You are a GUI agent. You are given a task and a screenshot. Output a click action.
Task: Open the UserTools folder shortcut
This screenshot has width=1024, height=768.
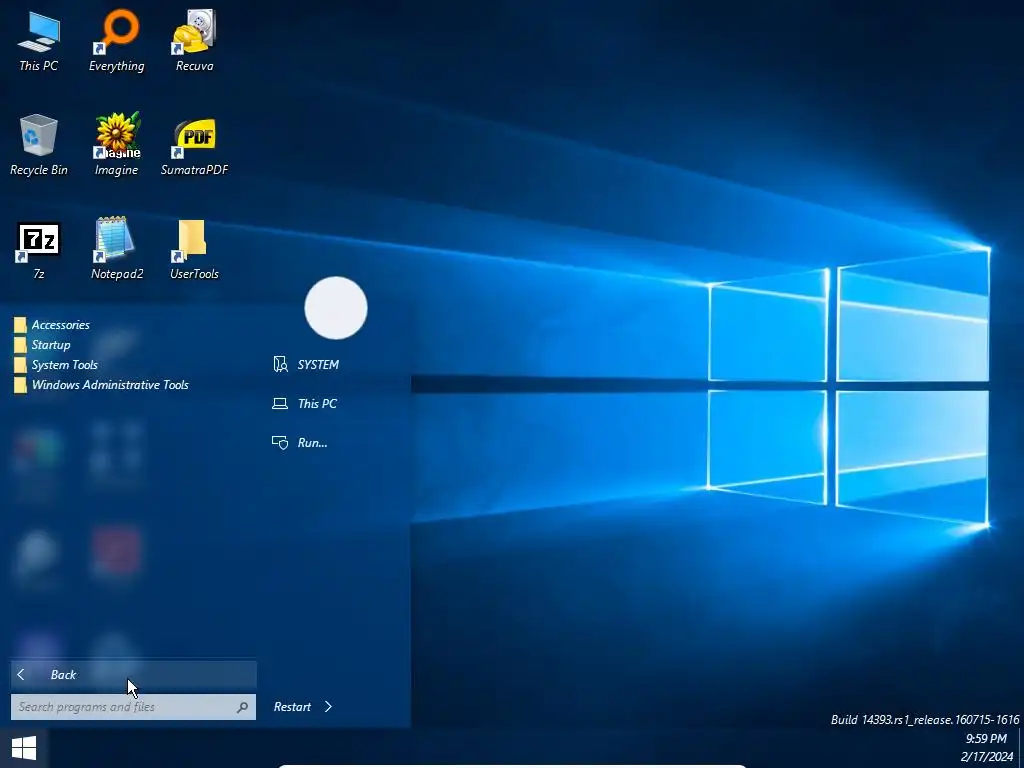pyautogui.click(x=194, y=248)
